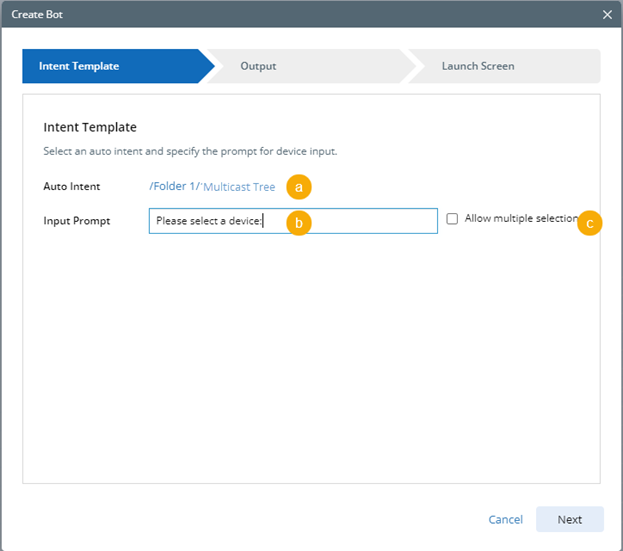The width and height of the screenshot is (623, 551).
Task: Click the orange callout marker "a"
Action: pyautogui.click(x=298, y=186)
